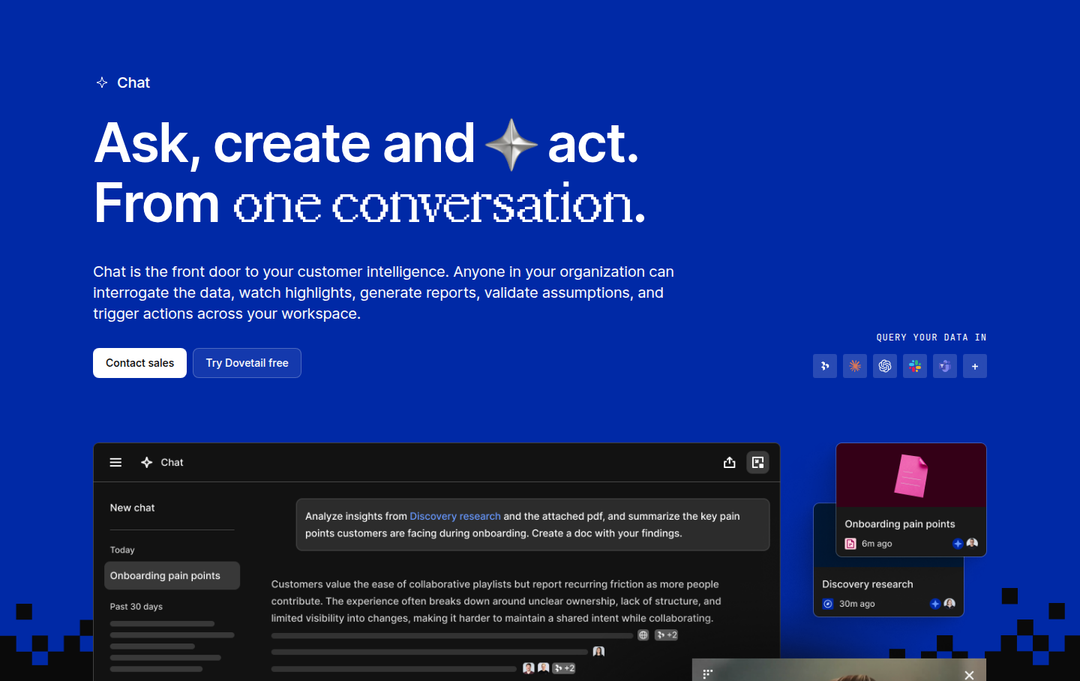Image resolution: width=1080 pixels, height=681 pixels.
Task: Open the Discovery research card
Action: [x=889, y=587]
